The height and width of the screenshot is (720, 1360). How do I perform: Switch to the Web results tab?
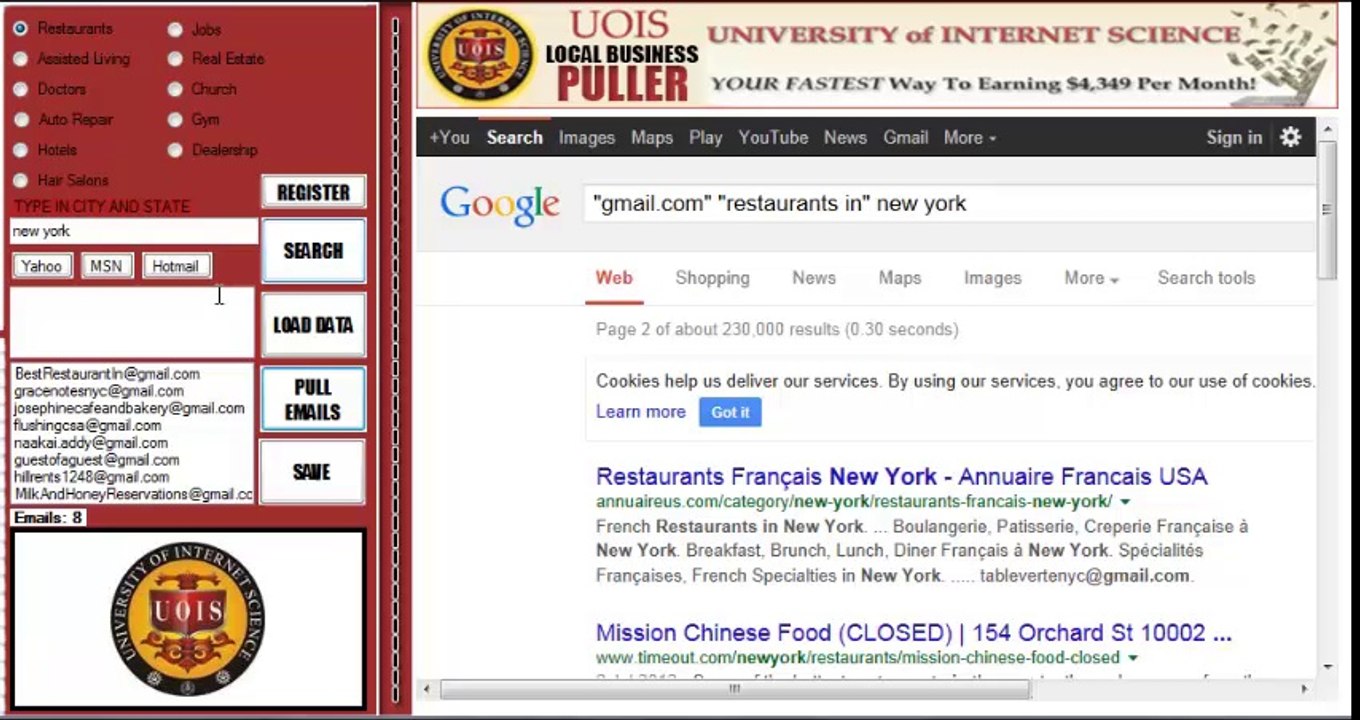point(614,278)
